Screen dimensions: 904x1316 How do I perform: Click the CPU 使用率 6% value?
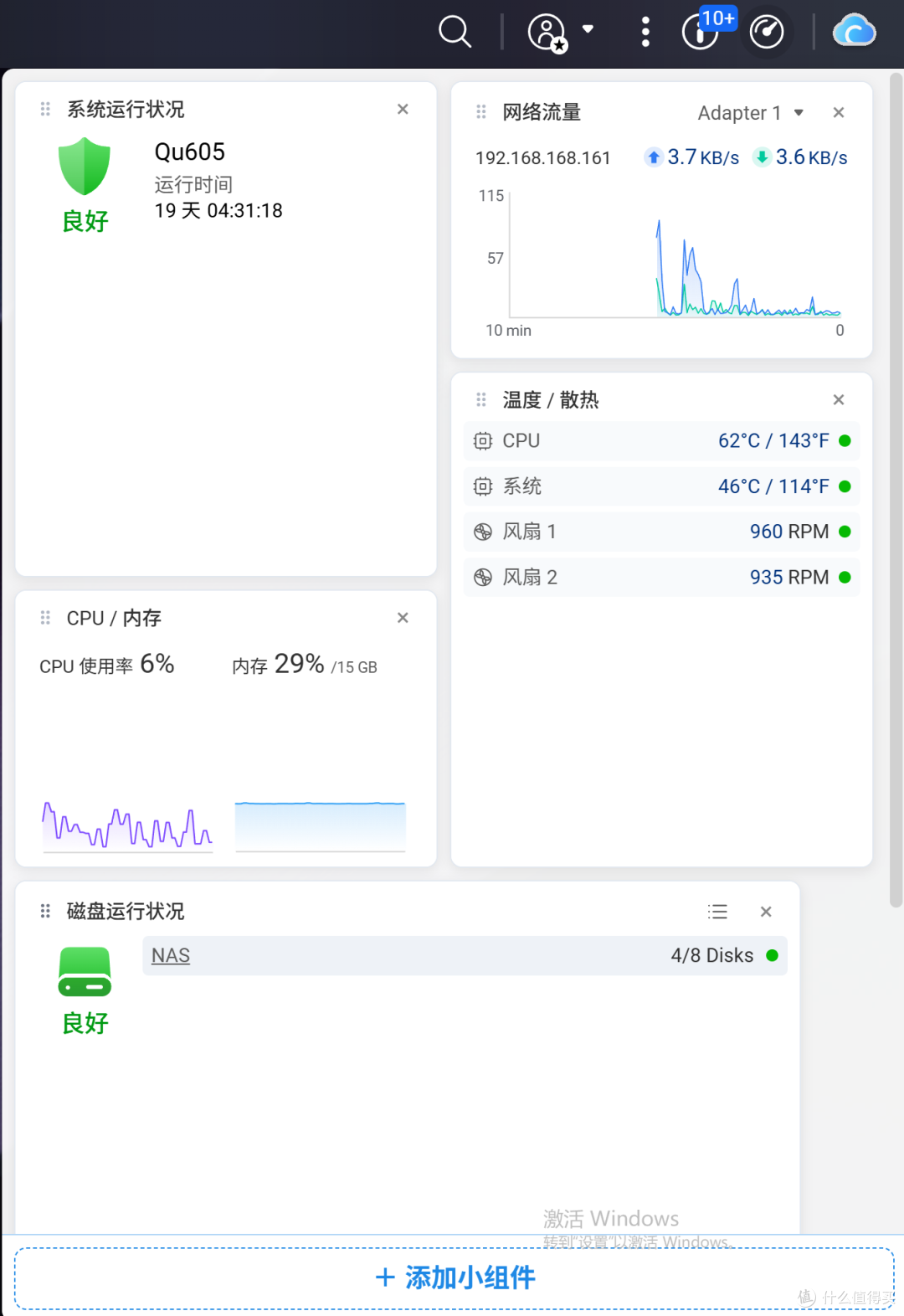click(157, 664)
